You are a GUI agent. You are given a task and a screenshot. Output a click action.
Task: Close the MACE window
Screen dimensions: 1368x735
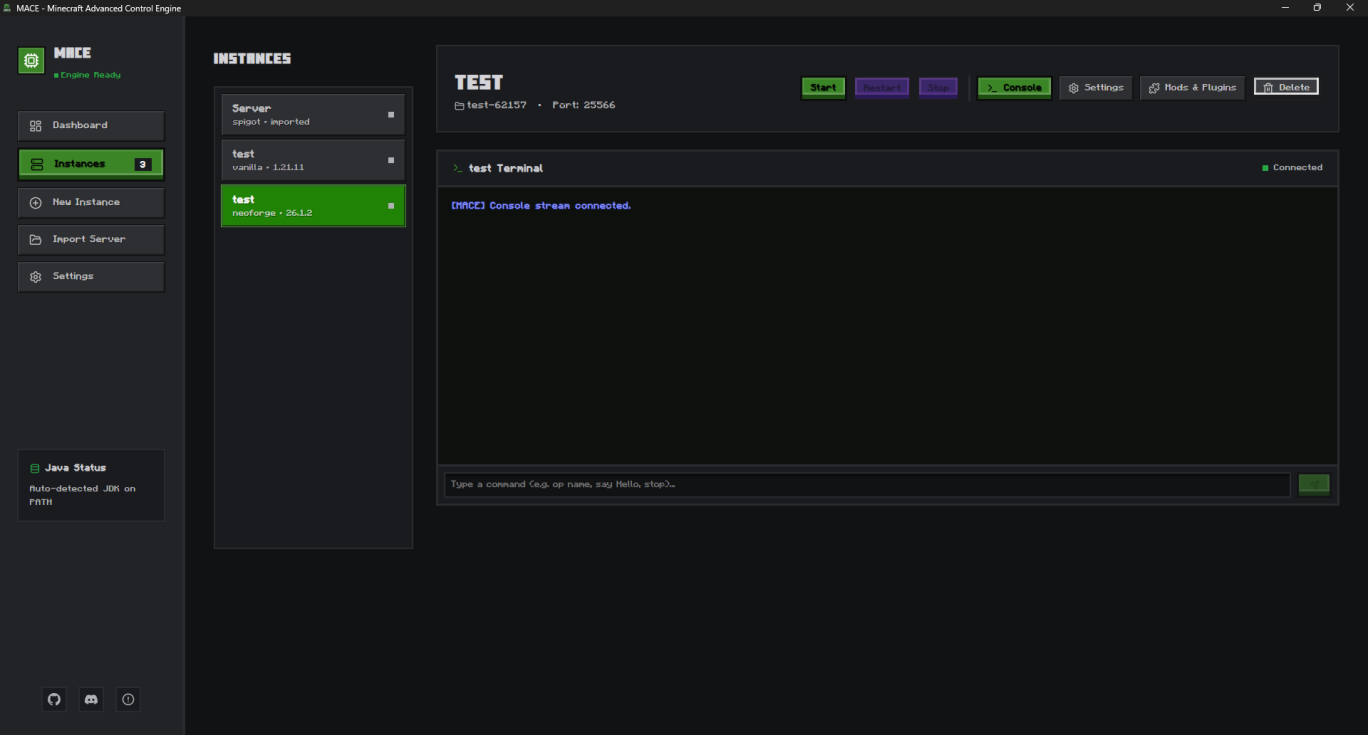1349,7
